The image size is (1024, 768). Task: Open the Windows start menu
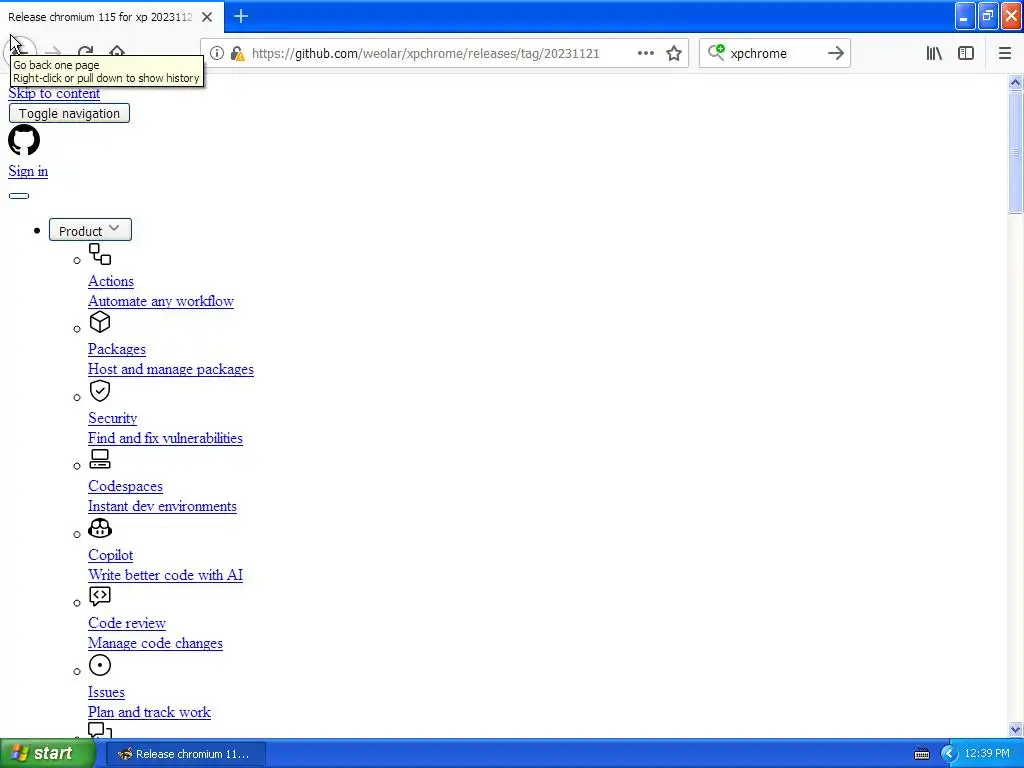click(47, 754)
